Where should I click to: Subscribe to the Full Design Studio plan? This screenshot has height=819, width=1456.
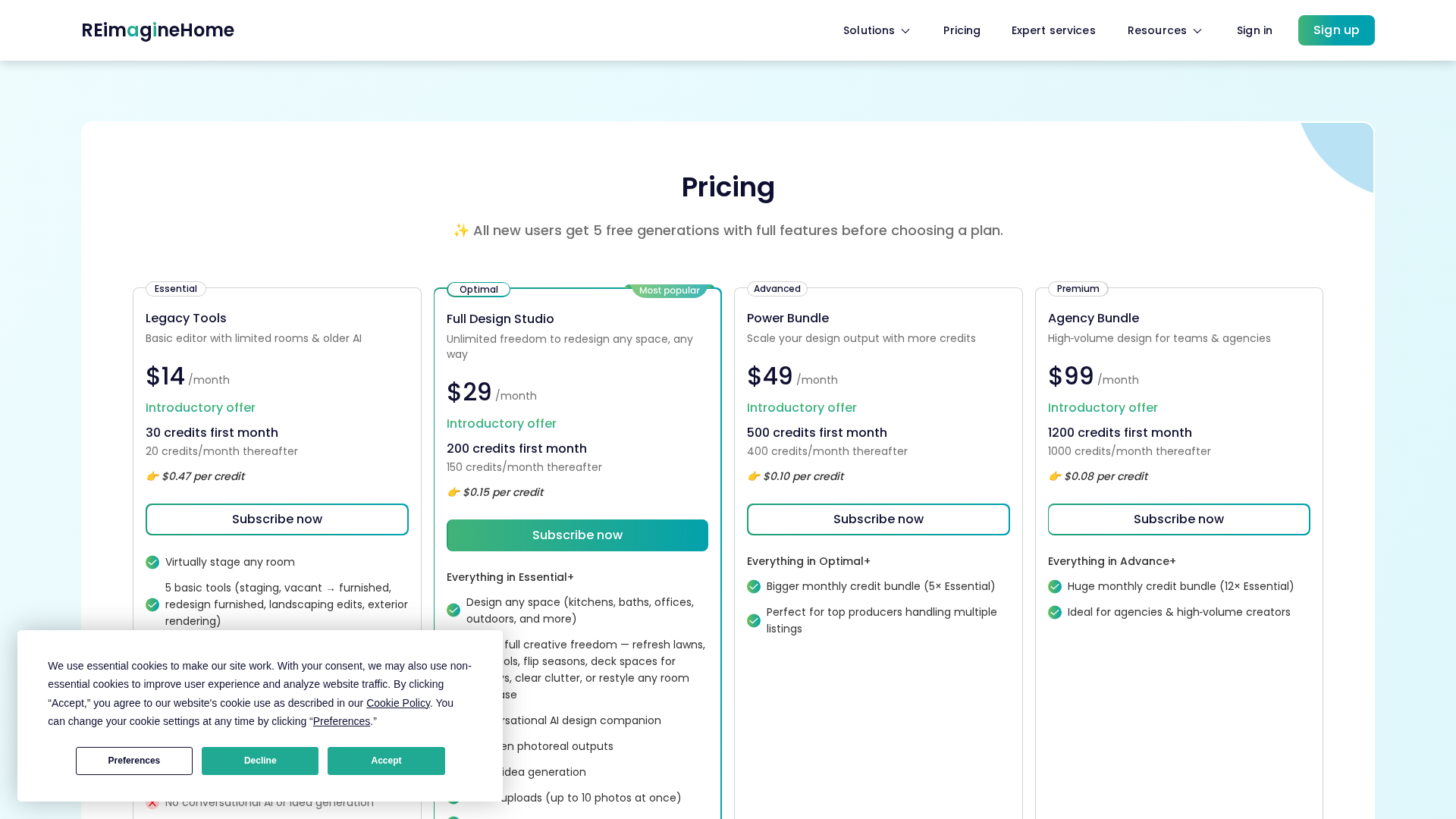tap(577, 535)
